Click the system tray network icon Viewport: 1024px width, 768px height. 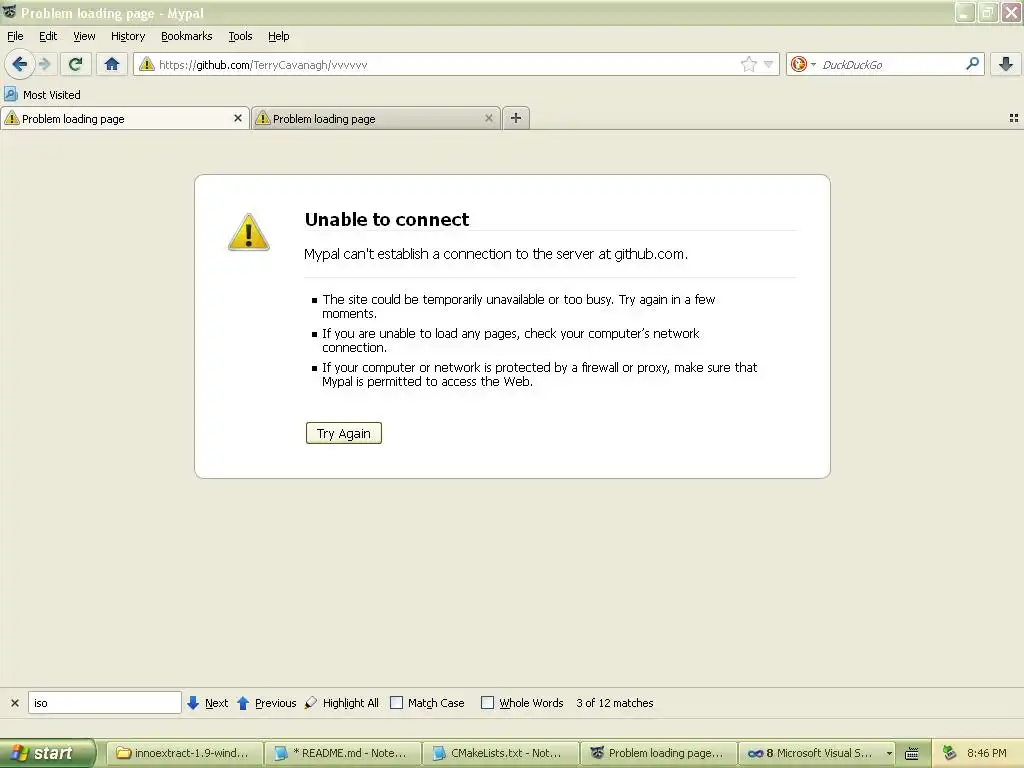pos(950,753)
